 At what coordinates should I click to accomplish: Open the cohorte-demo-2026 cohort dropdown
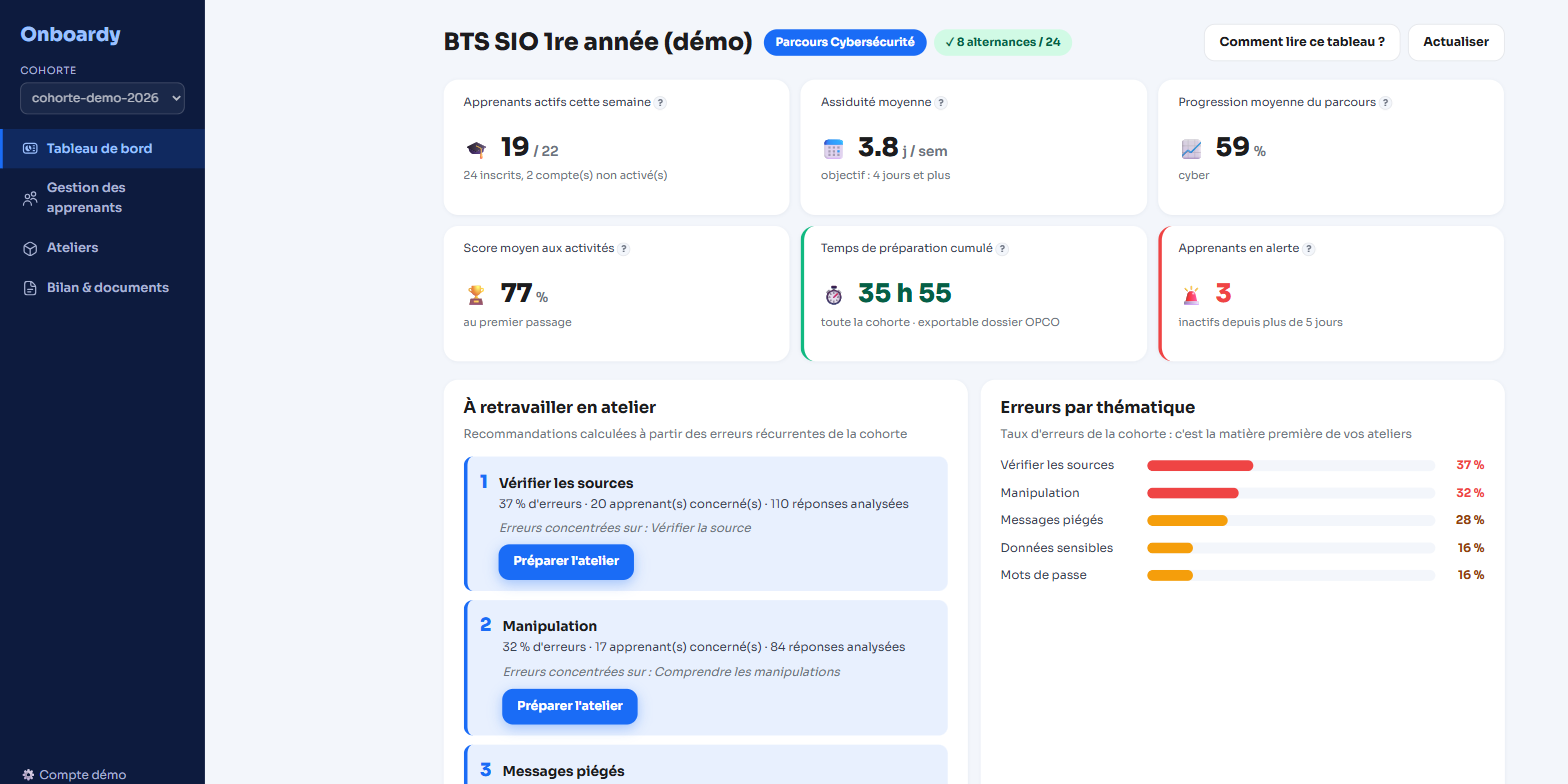coord(102,98)
